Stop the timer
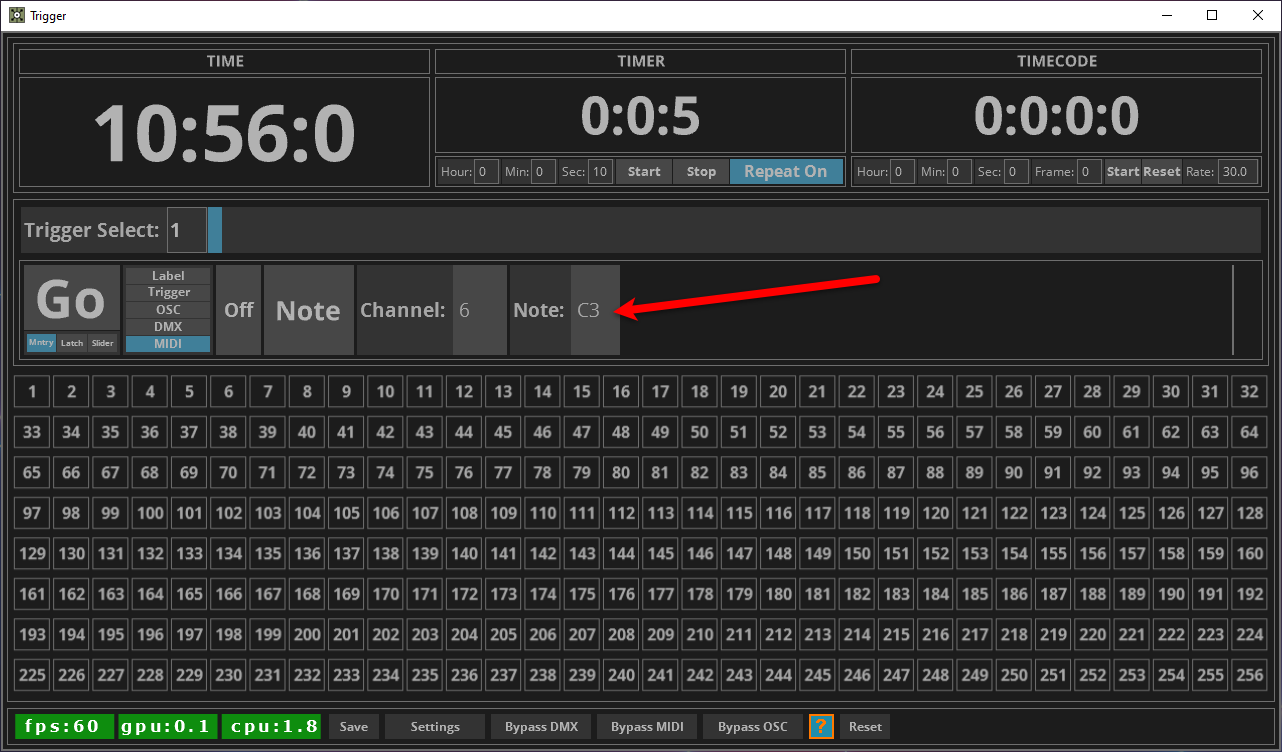The height and width of the screenshot is (752, 1282). (701, 171)
